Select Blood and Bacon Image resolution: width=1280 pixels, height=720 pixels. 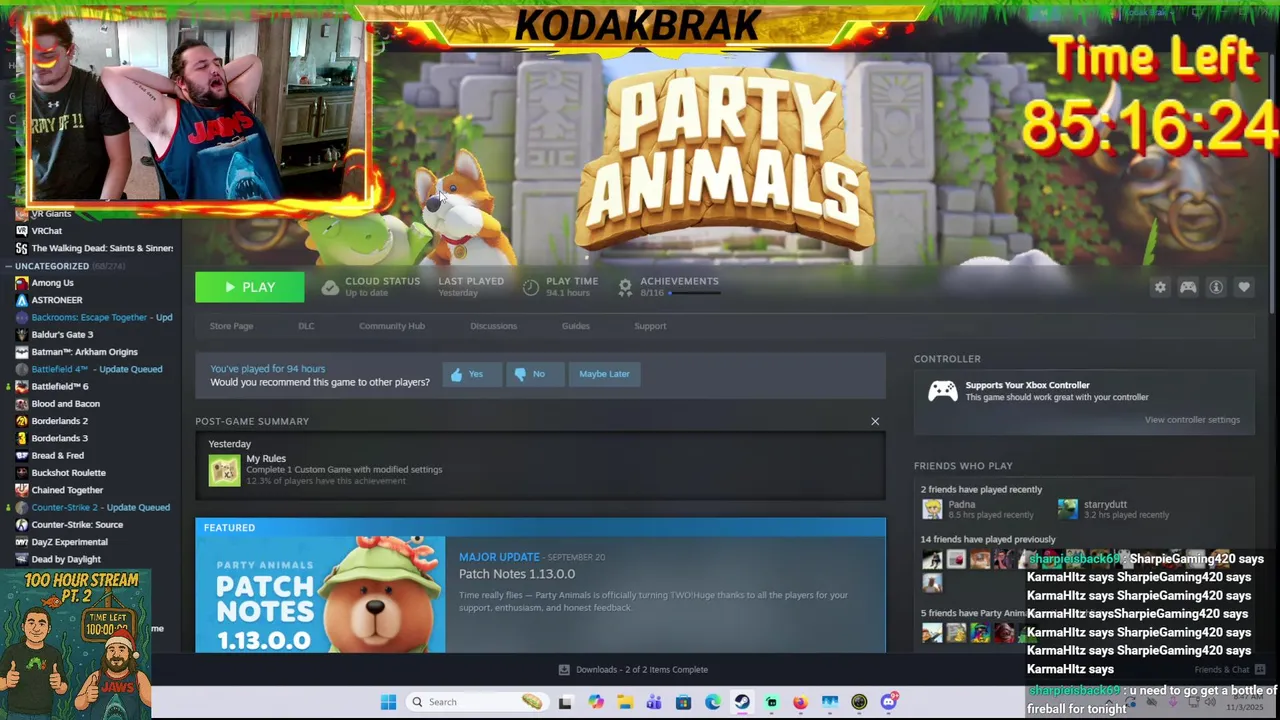tap(65, 404)
